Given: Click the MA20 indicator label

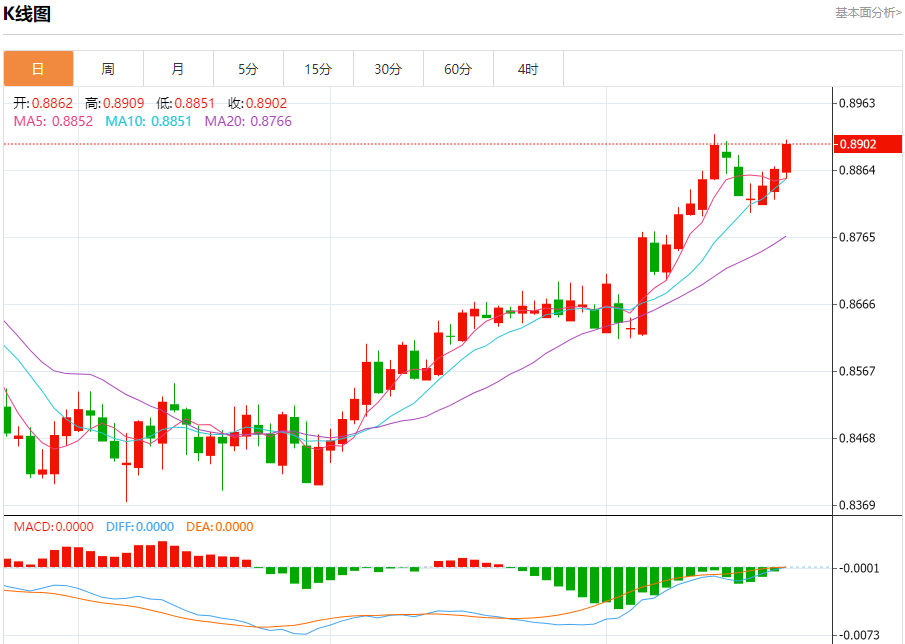Looking at the screenshot, I should click(x=248, y=121).
